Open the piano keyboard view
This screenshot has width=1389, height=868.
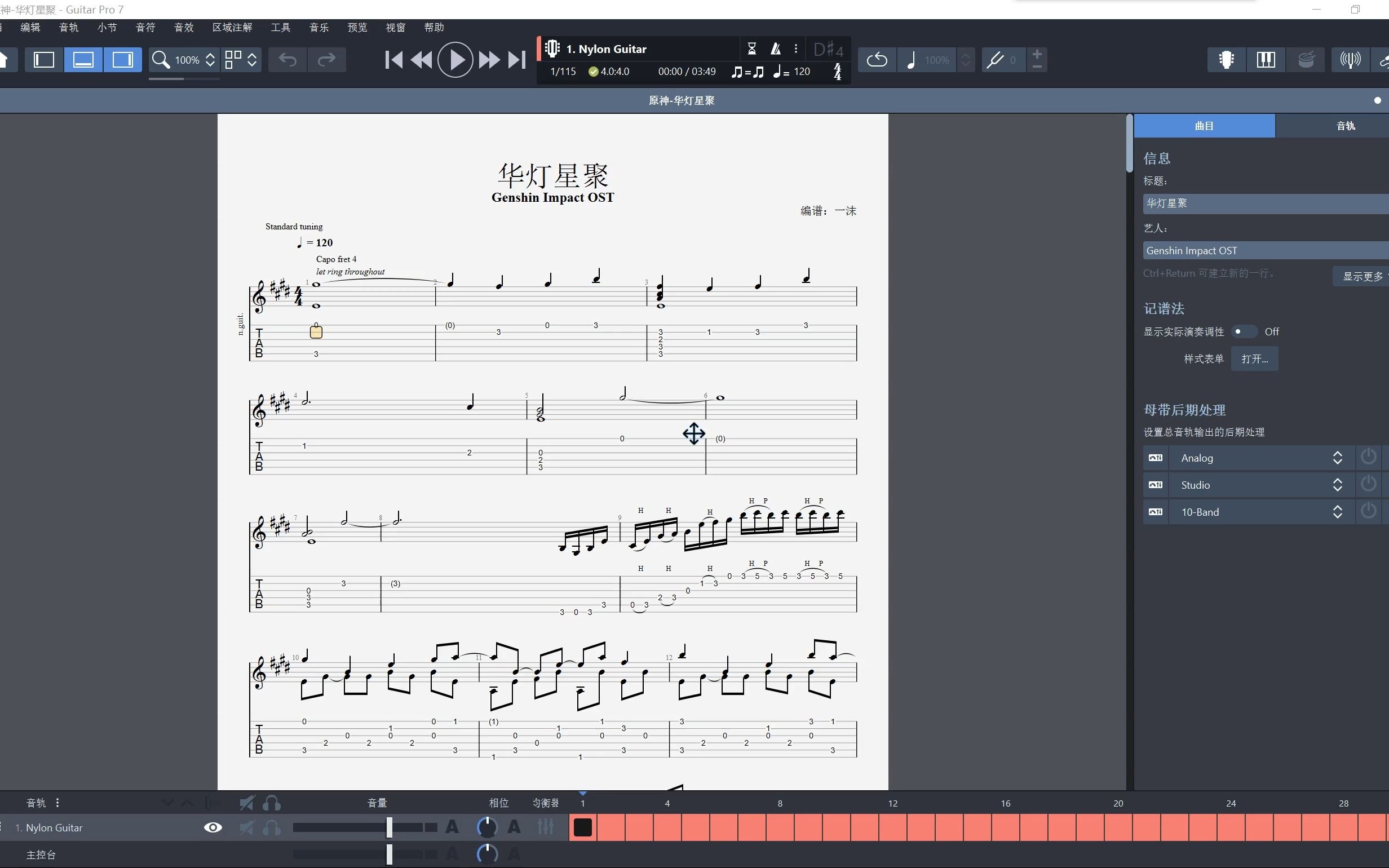(x=1266, y=60)
